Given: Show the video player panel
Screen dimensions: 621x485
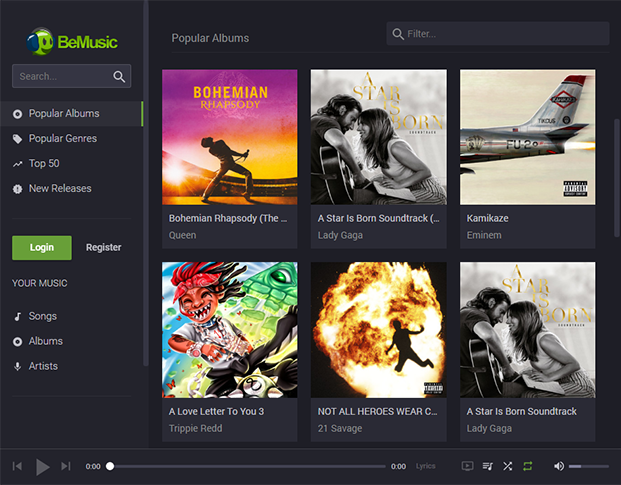Looking at the screenshot, I should (467, 466).
